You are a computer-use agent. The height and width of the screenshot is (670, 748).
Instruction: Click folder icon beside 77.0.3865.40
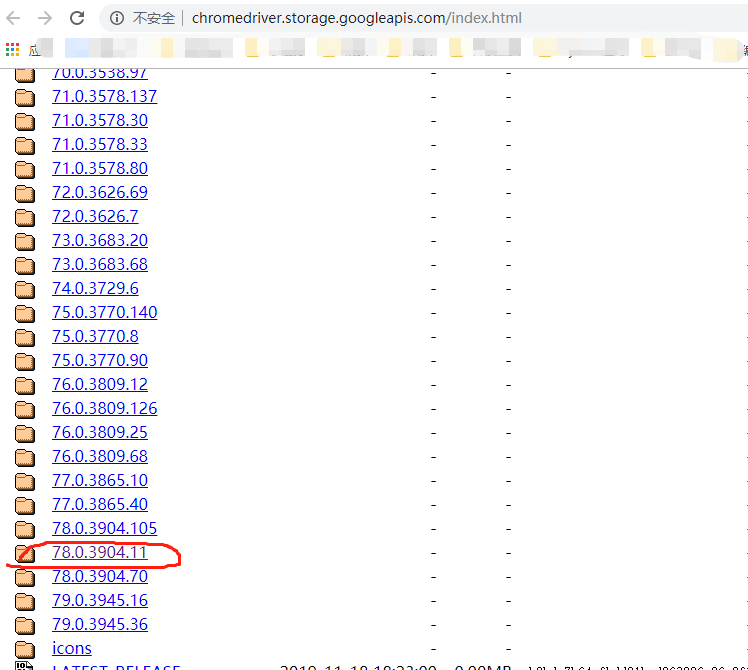[25, 505]
